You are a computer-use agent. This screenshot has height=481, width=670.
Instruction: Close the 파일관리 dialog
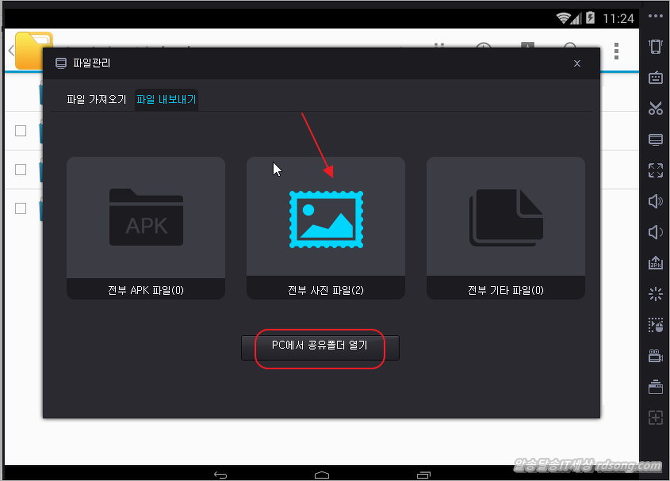(x=577, y=63)
